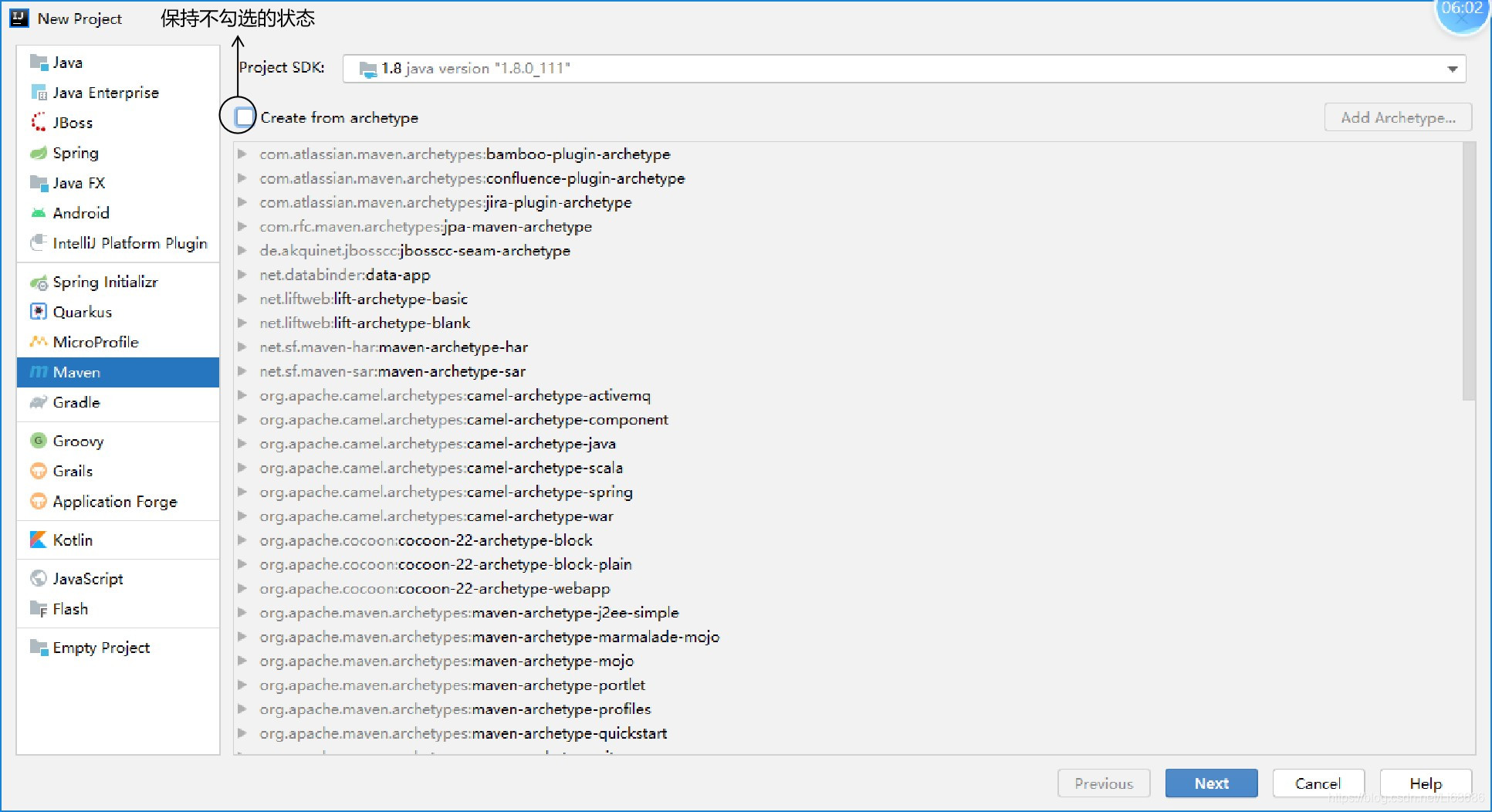The height and width of the screenshot is (812, 1492).
Task: Open the Project SDK dropdown arrow
Action: pos(1452,69)
